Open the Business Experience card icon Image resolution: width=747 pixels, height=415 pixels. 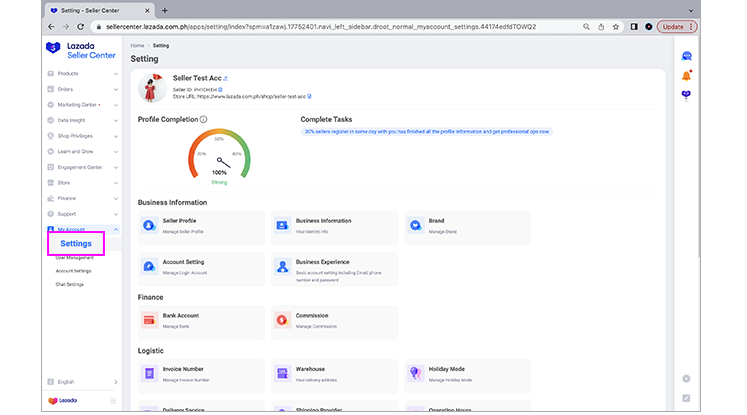(x=283, y=266)
